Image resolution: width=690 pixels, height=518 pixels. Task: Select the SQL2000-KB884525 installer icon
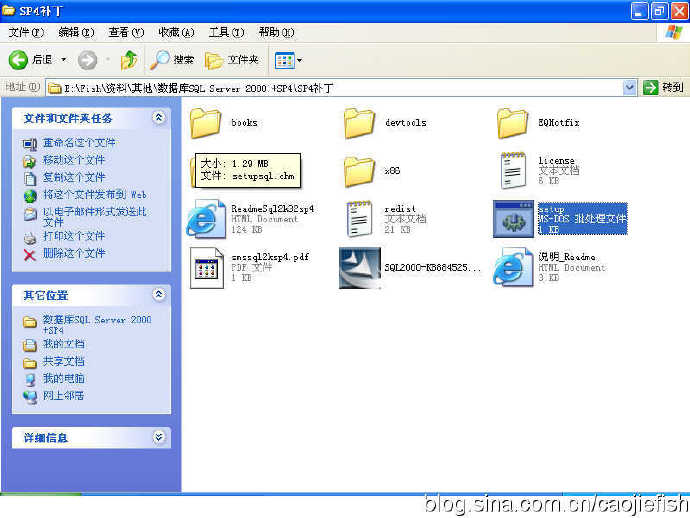tap(360, 268)
